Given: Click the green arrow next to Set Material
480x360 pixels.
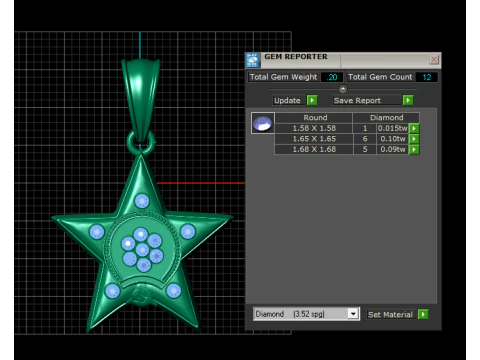Looking at the screenshot, I should (x=423, y=314).
